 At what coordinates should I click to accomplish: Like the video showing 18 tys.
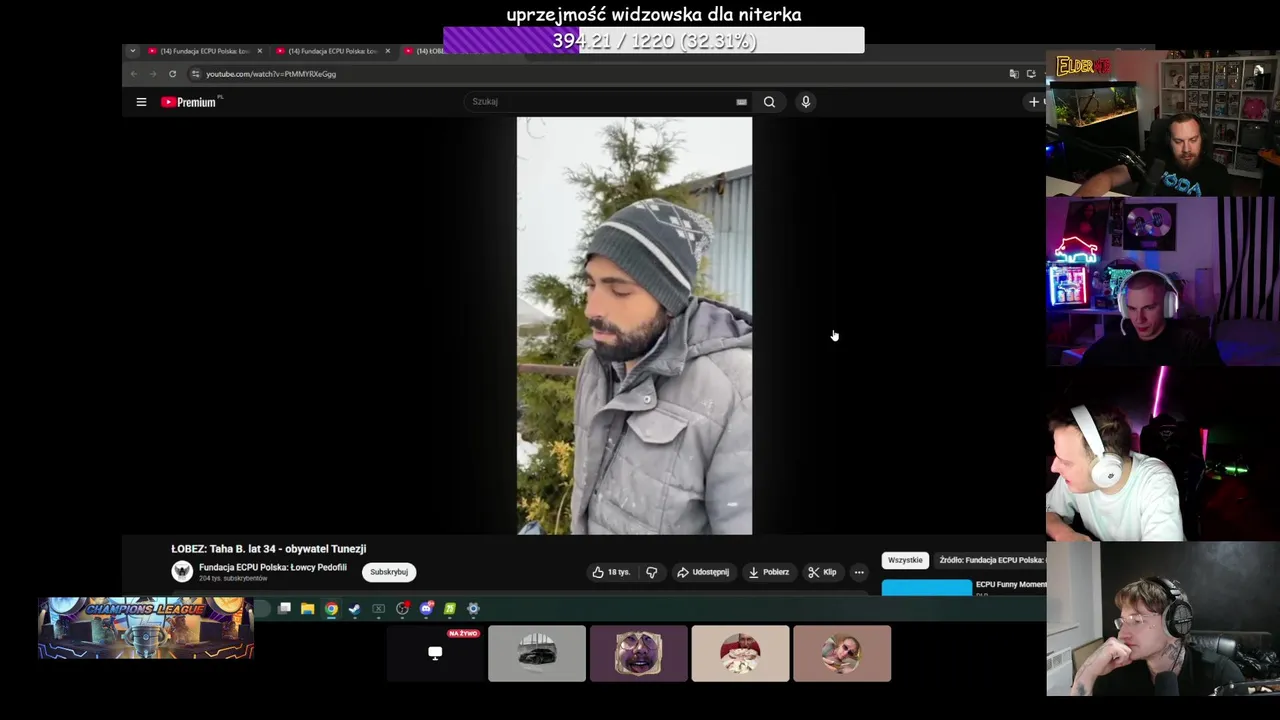click(x=611, y=572)
